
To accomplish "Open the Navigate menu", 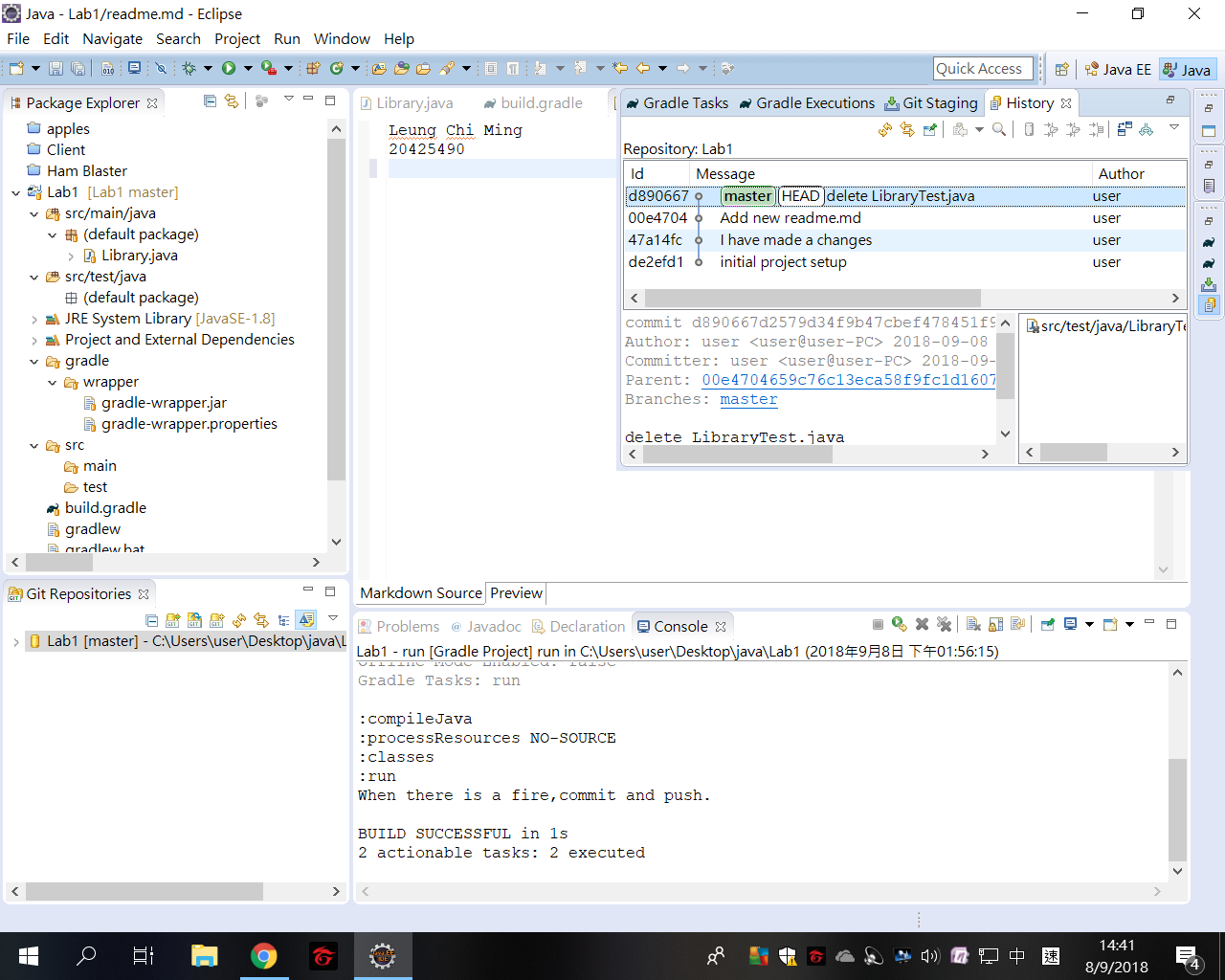I will (x=112, y=38).
